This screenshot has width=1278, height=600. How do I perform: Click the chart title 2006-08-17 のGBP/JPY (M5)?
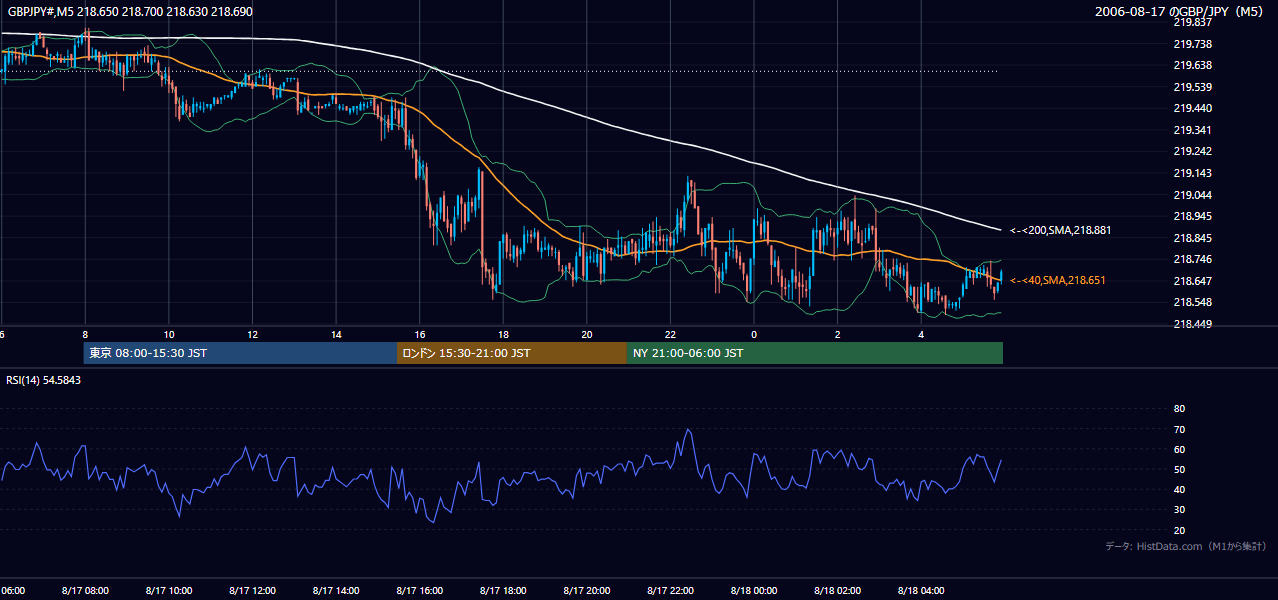1179,12
